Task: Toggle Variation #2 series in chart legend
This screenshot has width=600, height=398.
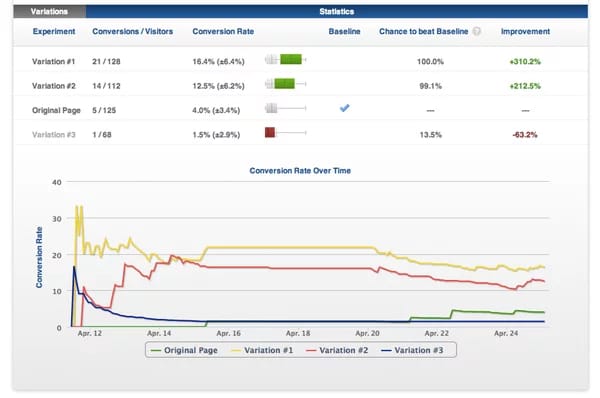Action: coord(338,350)
